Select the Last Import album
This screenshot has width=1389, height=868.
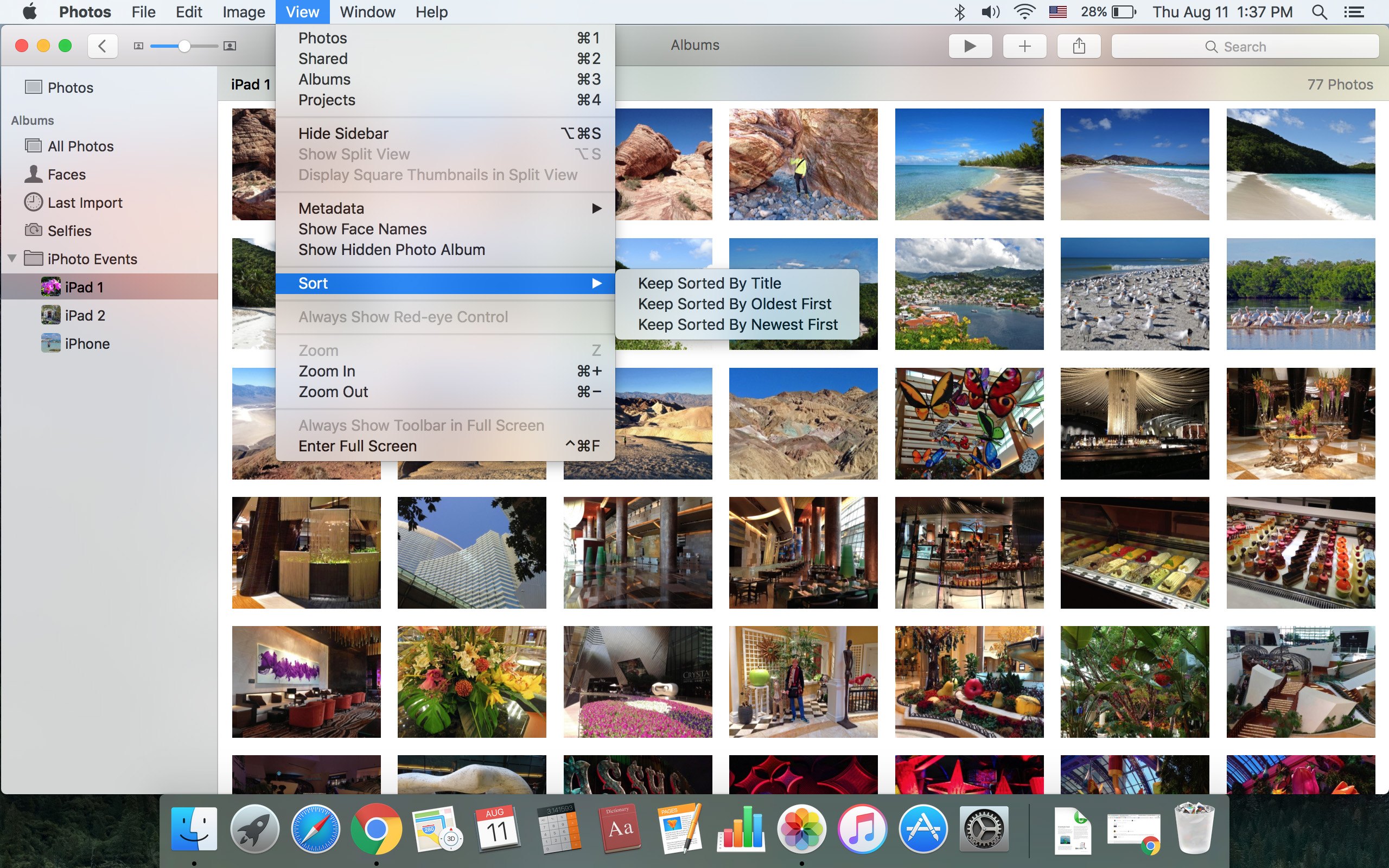click(85, 203)
